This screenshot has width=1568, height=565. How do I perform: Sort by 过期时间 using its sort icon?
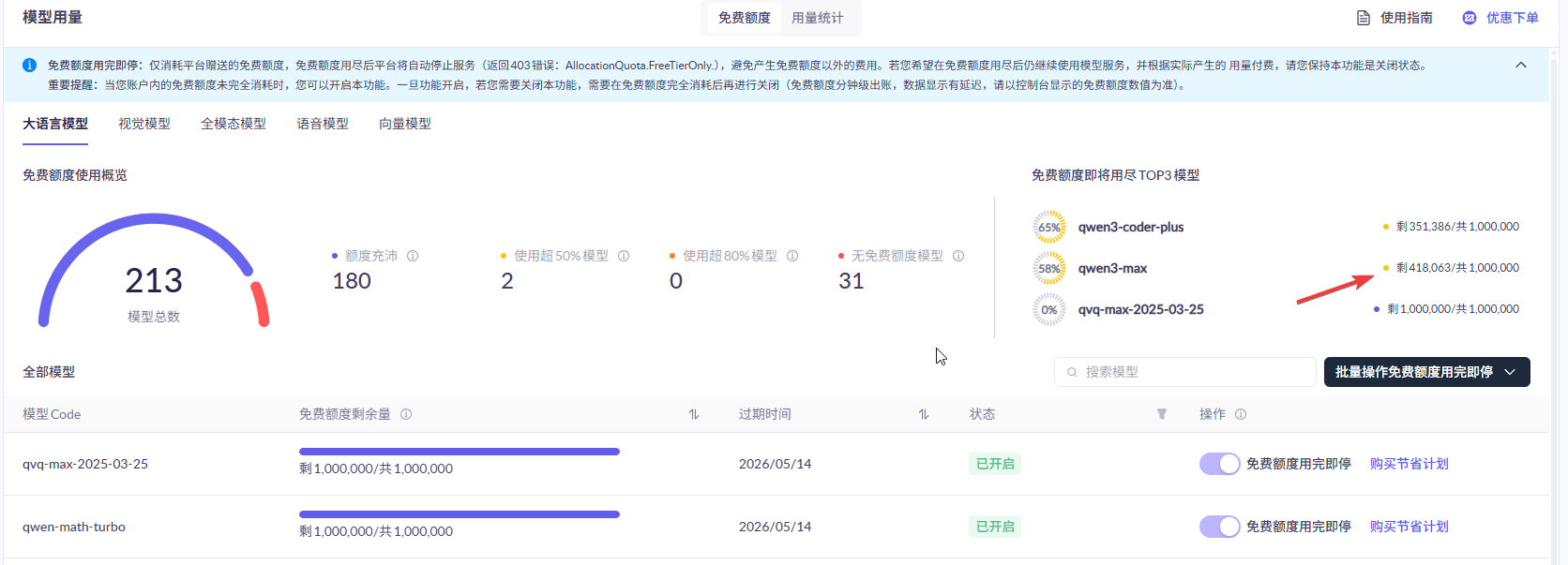click(x=924, y=414)
